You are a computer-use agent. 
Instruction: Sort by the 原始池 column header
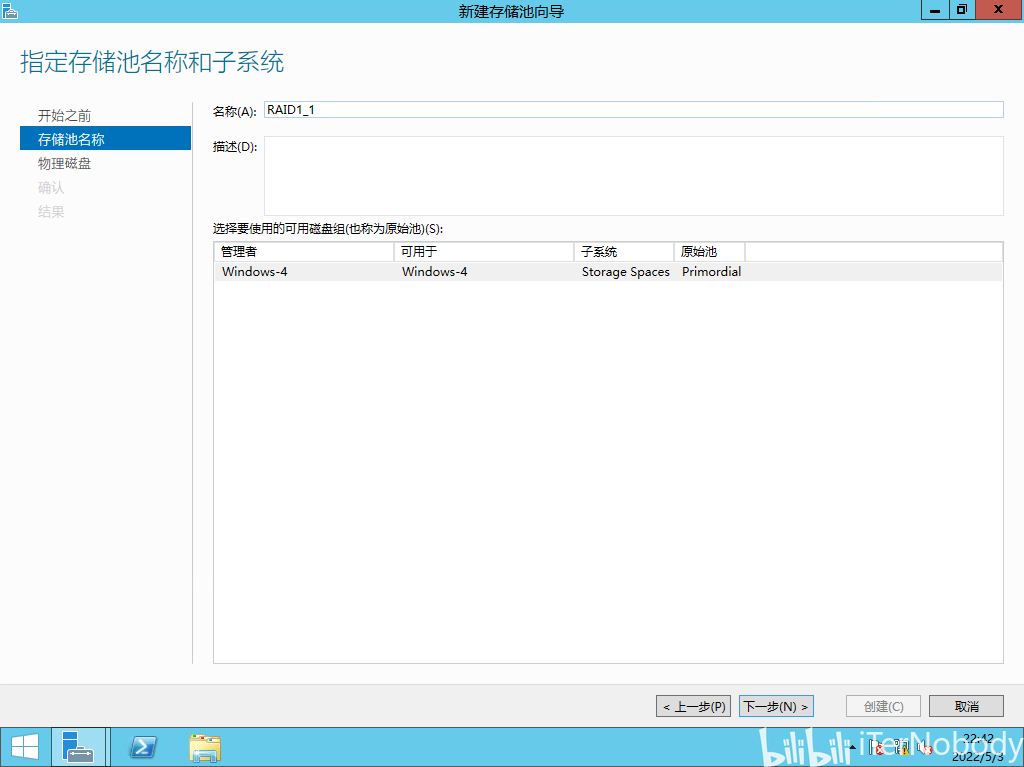[709, 252]
